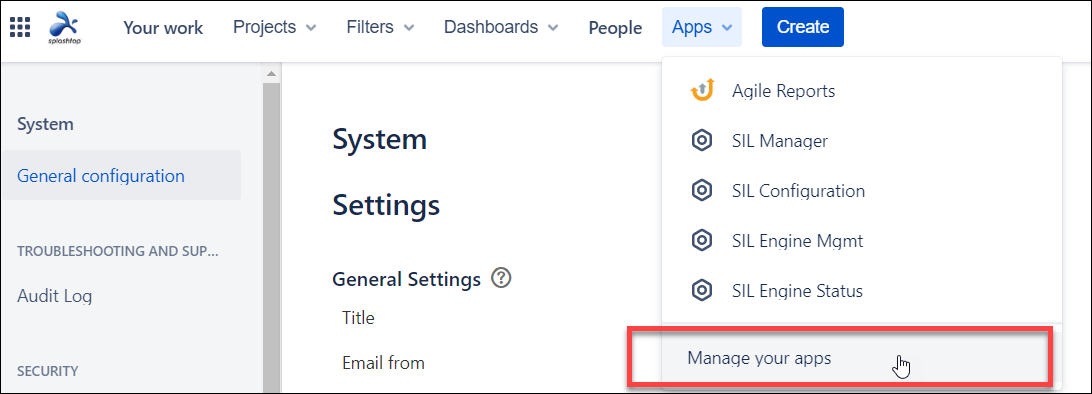Click the General Settings help icon
Screen dimensions: 1092x394
click(501, 278)
